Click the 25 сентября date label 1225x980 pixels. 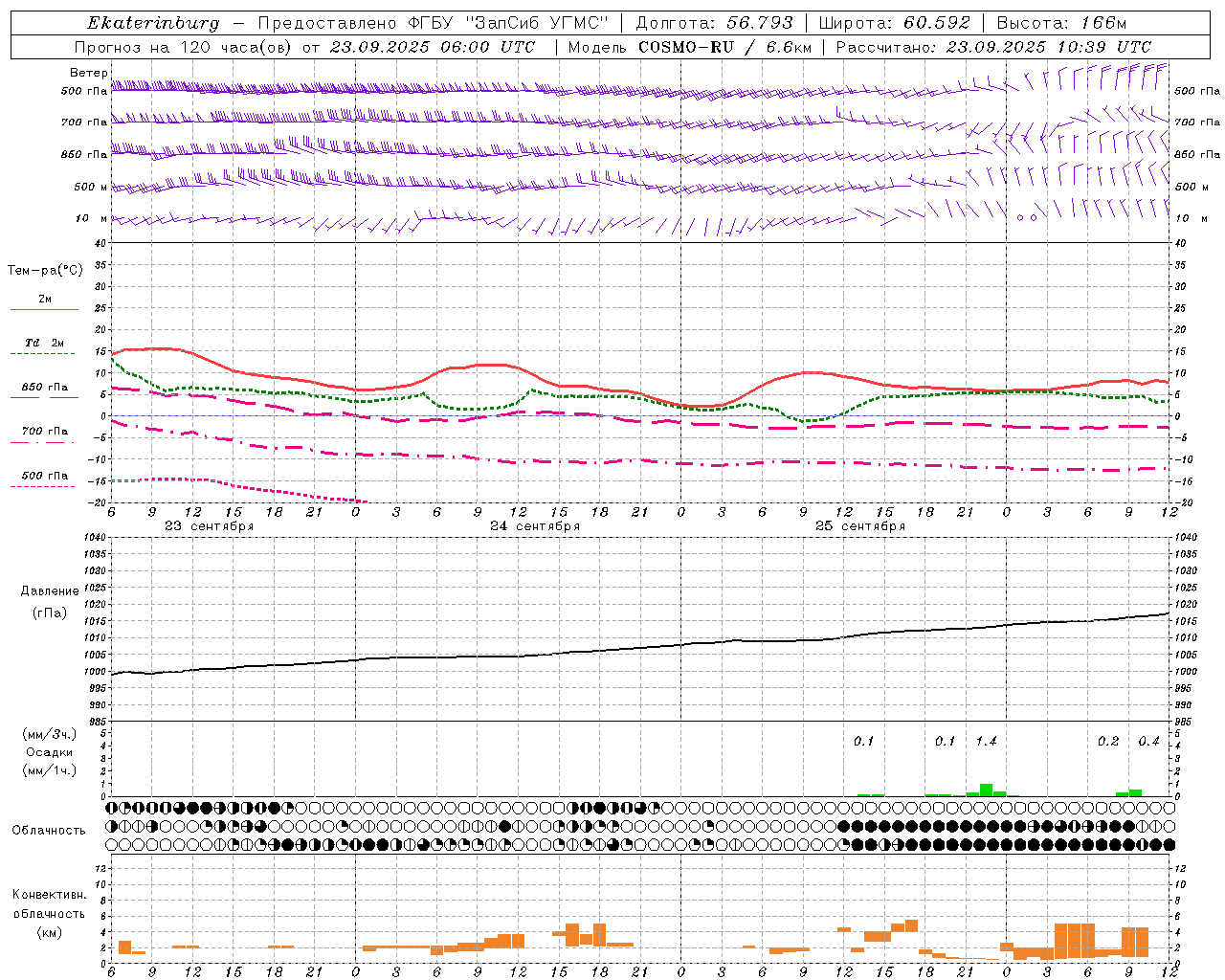pos(860,526)
